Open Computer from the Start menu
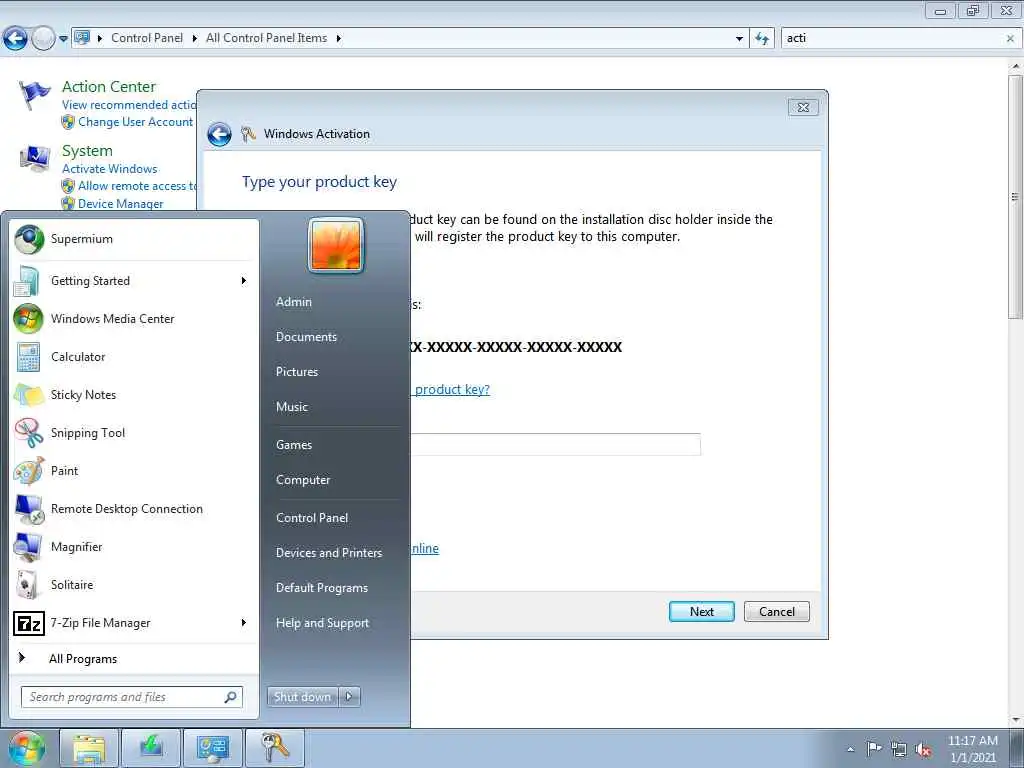This screenshot has height=768, width=1024. pos(303,480)
